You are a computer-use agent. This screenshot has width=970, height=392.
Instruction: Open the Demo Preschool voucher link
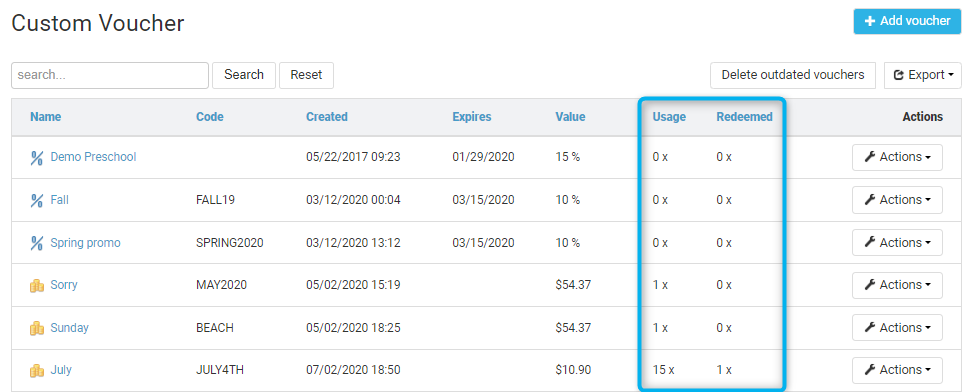[x=93, y=157]
